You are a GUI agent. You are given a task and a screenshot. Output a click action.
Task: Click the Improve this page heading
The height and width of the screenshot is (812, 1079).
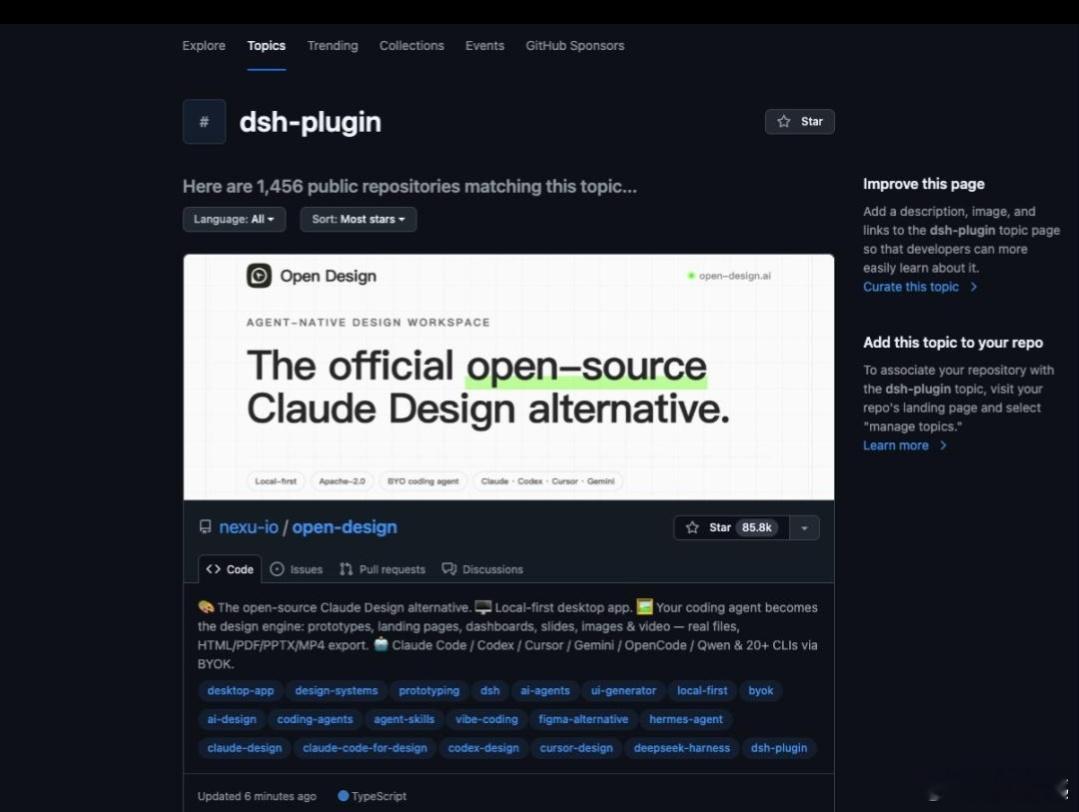tap(923, 184)
